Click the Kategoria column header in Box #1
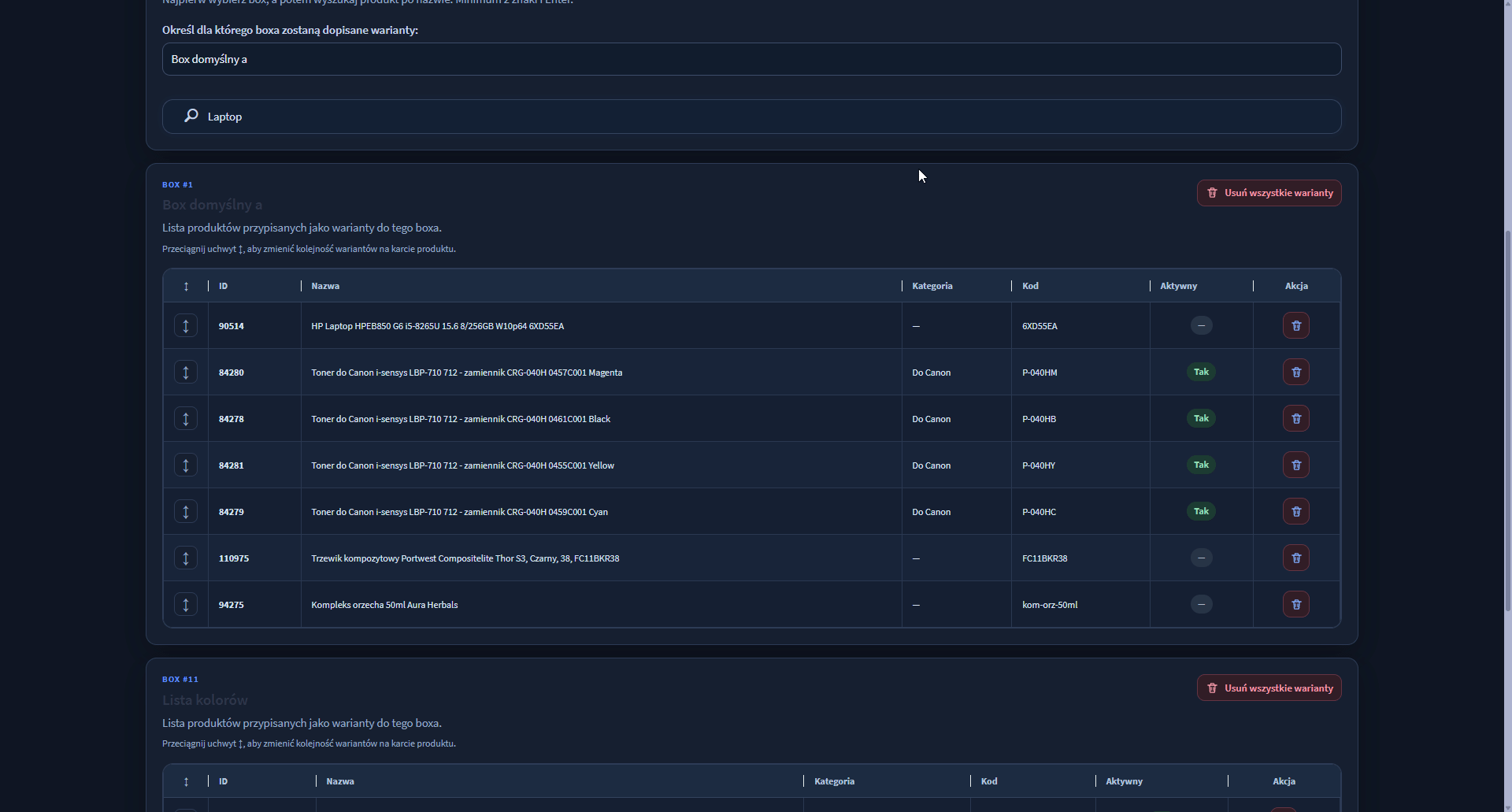Viewport: 1512px width, 812px height. (932, 286)
